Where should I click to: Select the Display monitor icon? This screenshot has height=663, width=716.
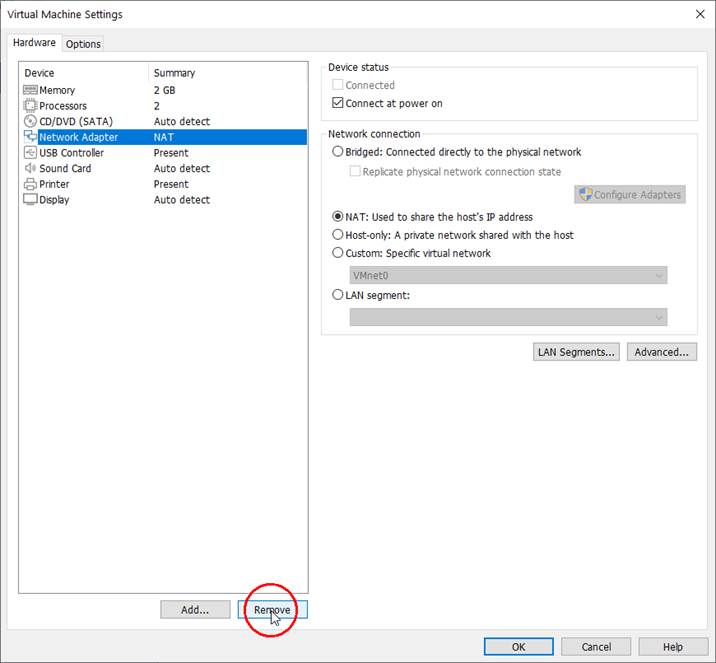(x=30, y=200)
